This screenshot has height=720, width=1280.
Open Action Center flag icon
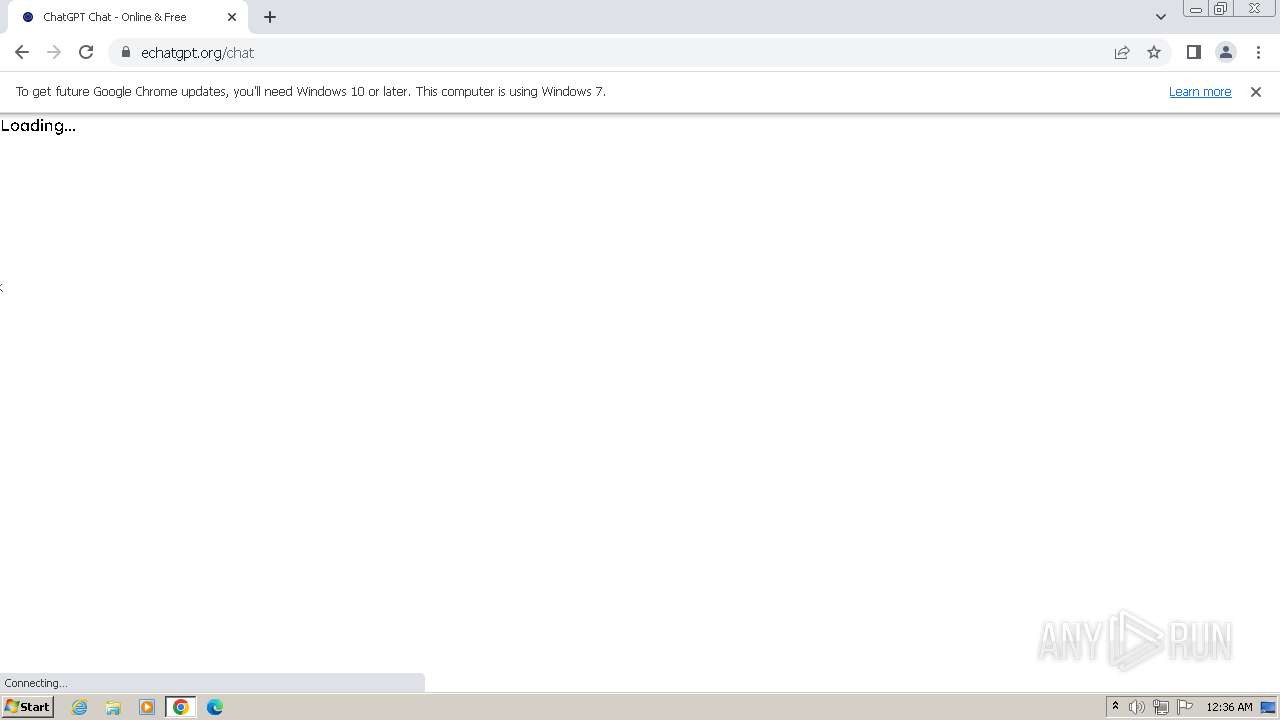(x=1185, y=707)
